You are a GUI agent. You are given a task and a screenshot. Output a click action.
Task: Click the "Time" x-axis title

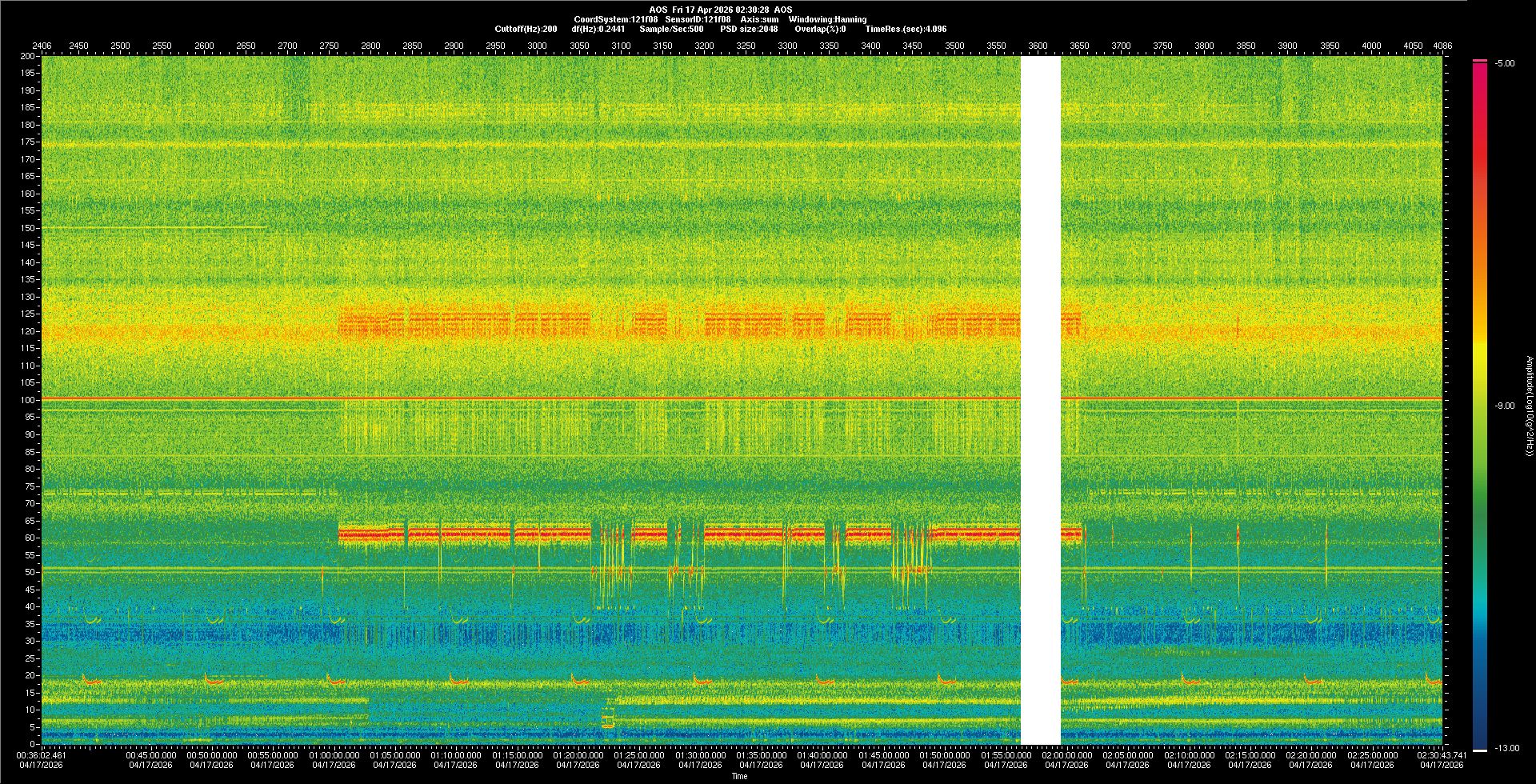pos(739,776)
